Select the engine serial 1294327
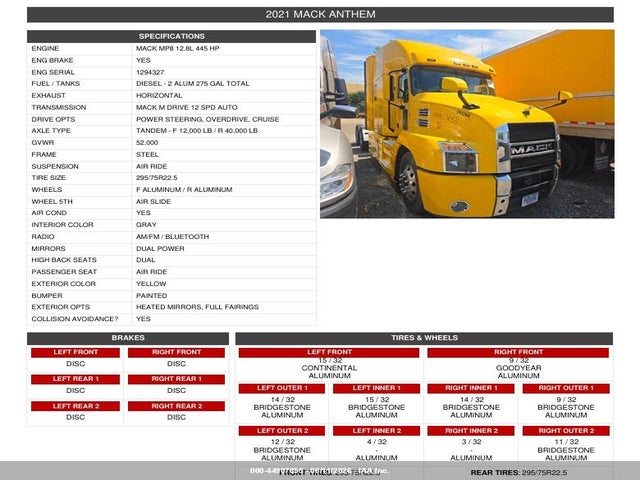Image resolution: width=640 pixels, height=480 pixels. coord(150,72)
